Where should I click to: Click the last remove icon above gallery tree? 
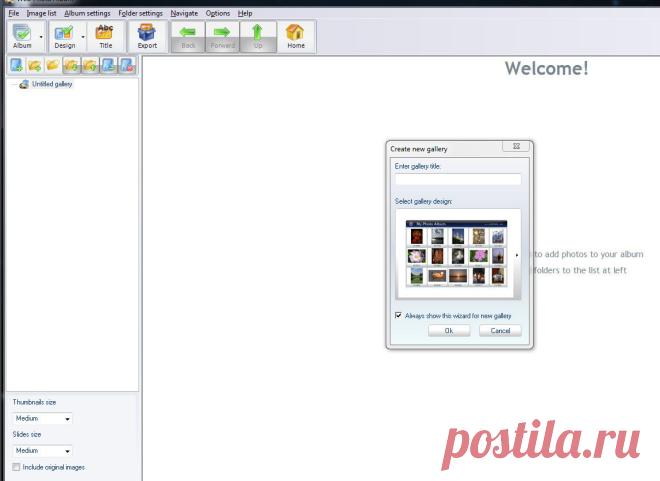[127, 65]
